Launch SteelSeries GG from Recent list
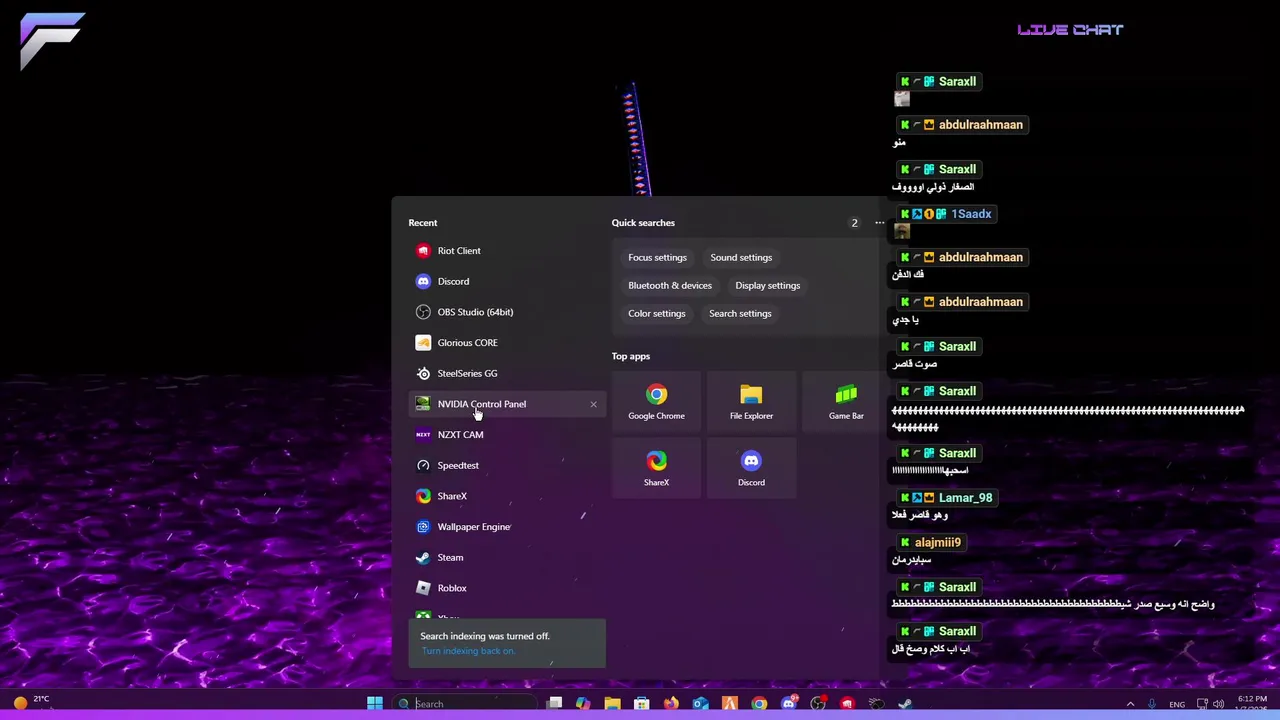This screenshot has height=720, width=1280. 507,374
